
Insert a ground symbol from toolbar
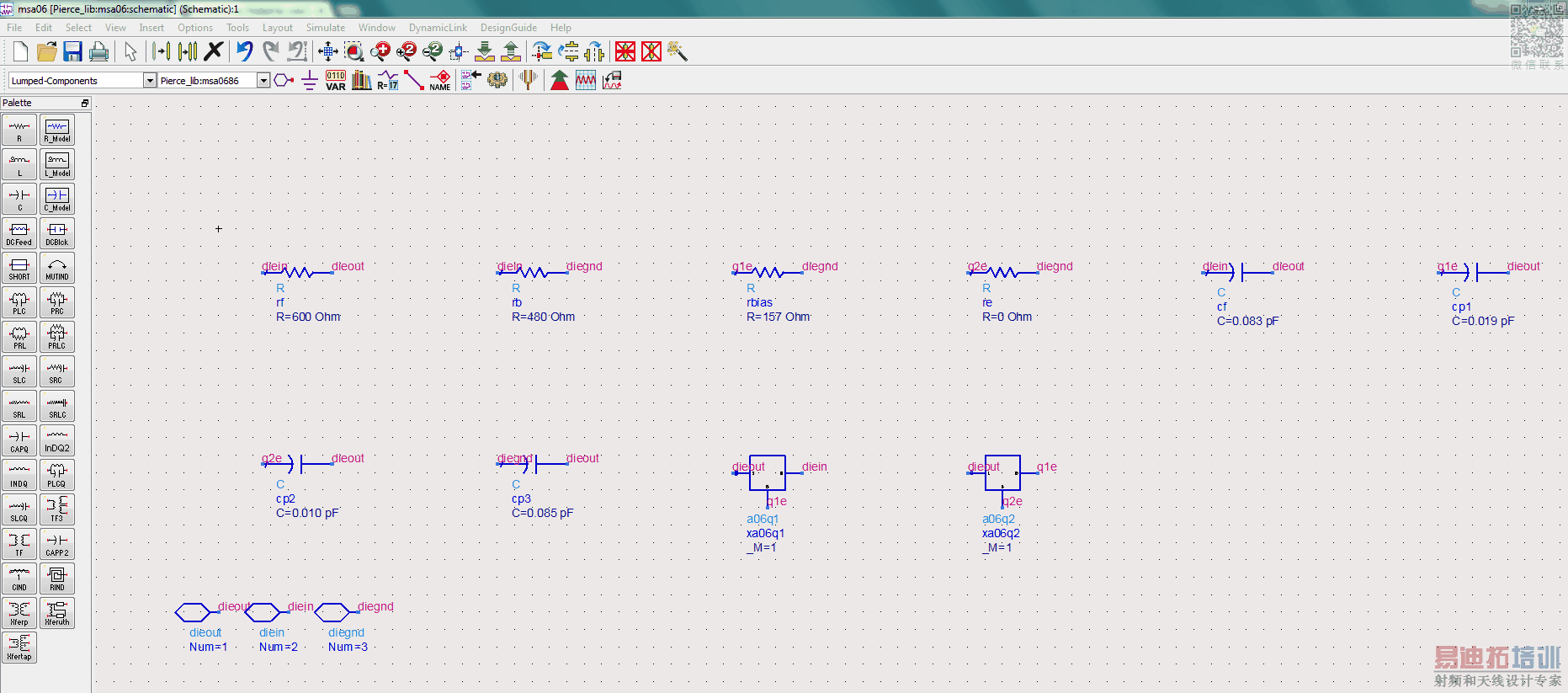pos(309,80)
